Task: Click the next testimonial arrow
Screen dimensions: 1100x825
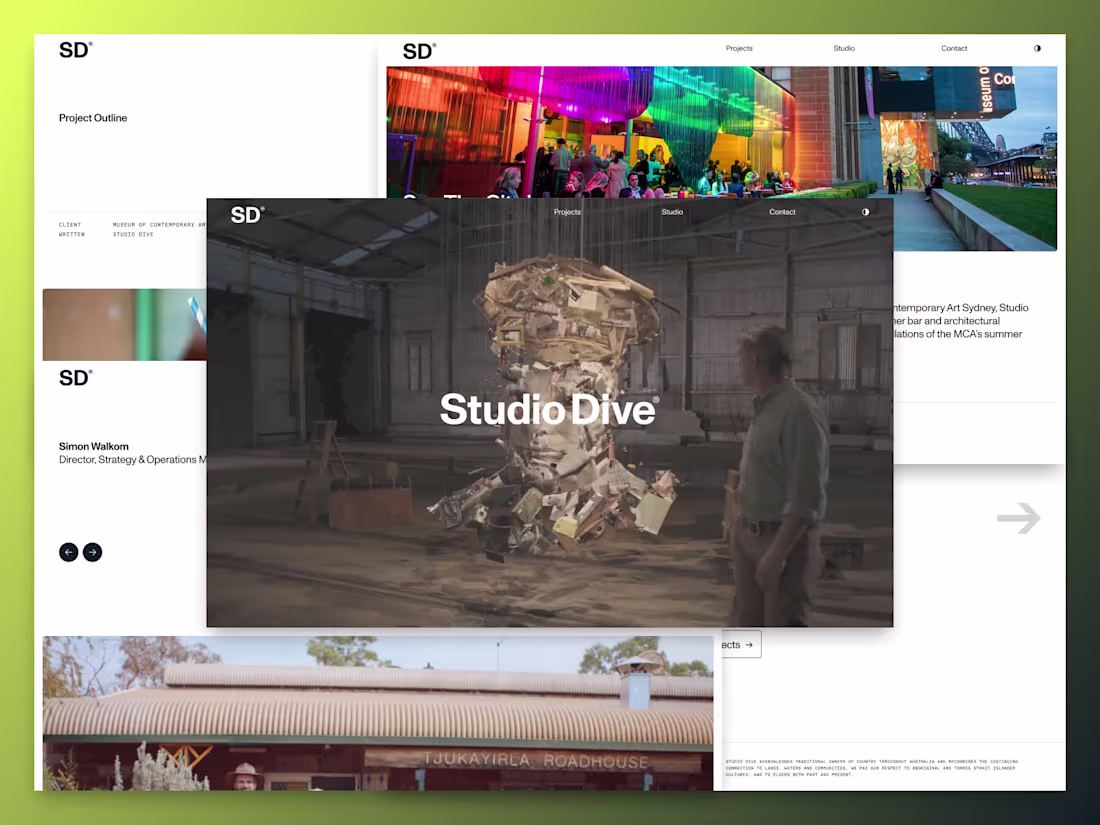Action: pyautogui.click(x=92, y=552)
